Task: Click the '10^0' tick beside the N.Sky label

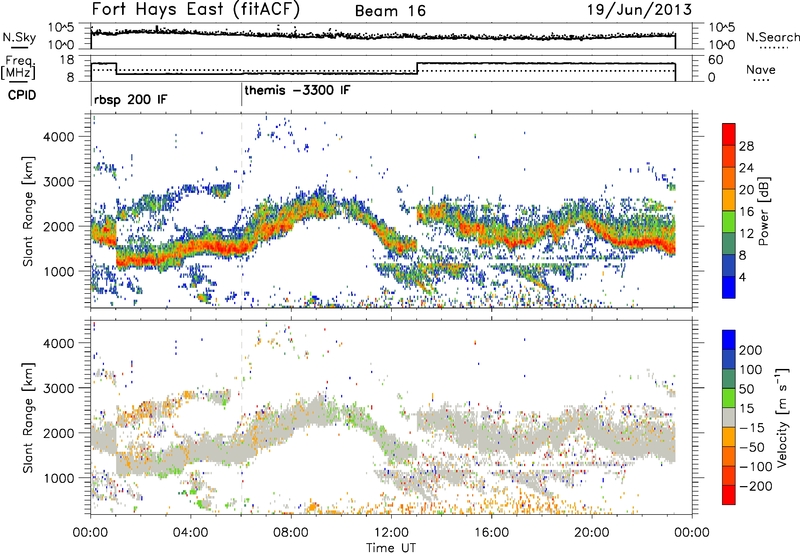Action: [x=61, y=45]
